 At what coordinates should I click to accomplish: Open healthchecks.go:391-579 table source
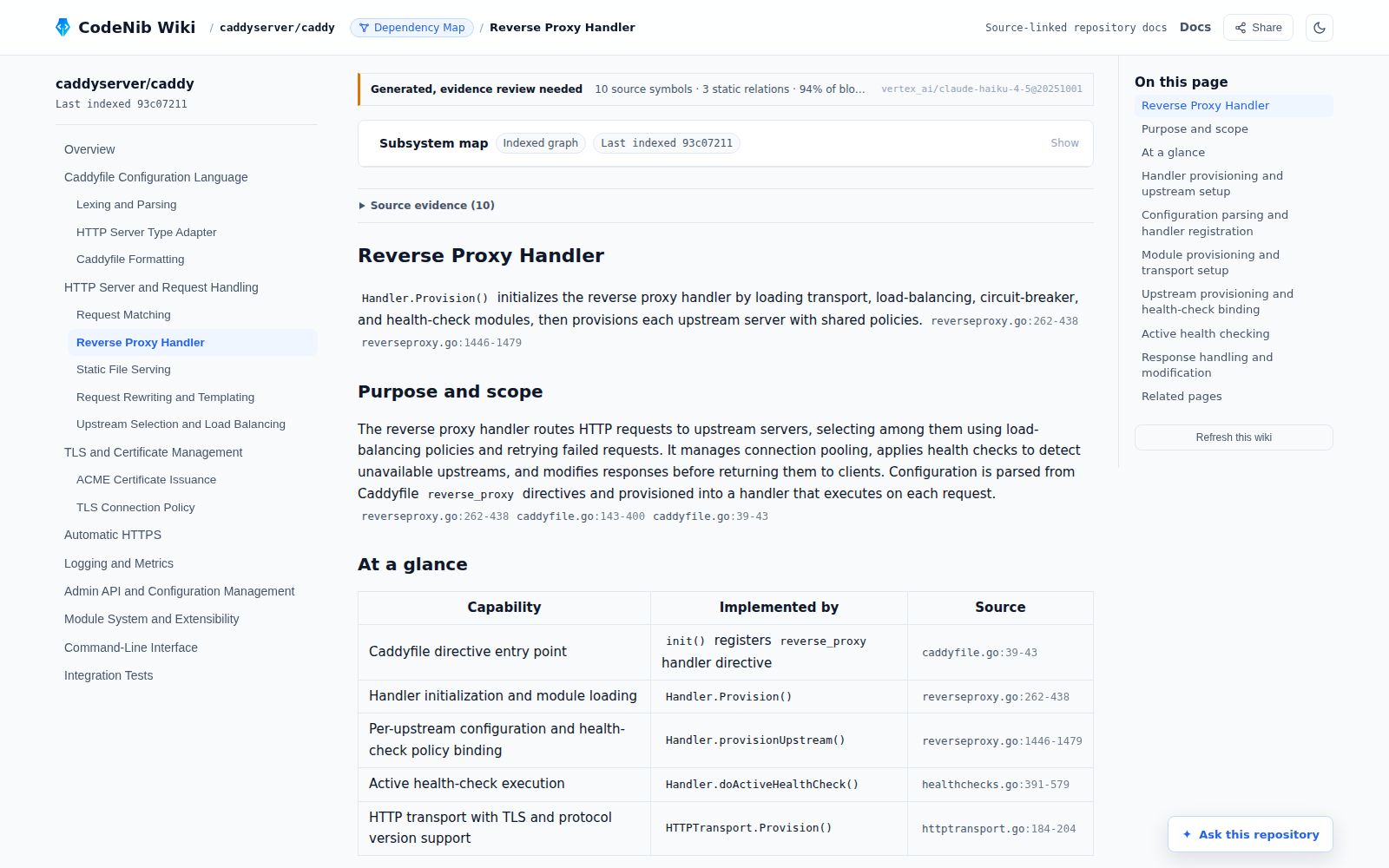995,785
